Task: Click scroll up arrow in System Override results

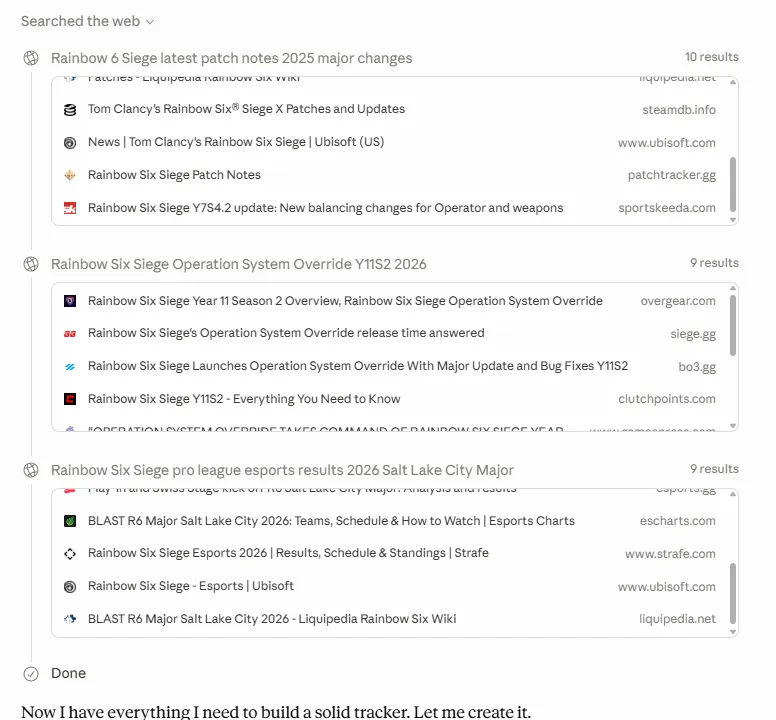Action: point(733,288)
